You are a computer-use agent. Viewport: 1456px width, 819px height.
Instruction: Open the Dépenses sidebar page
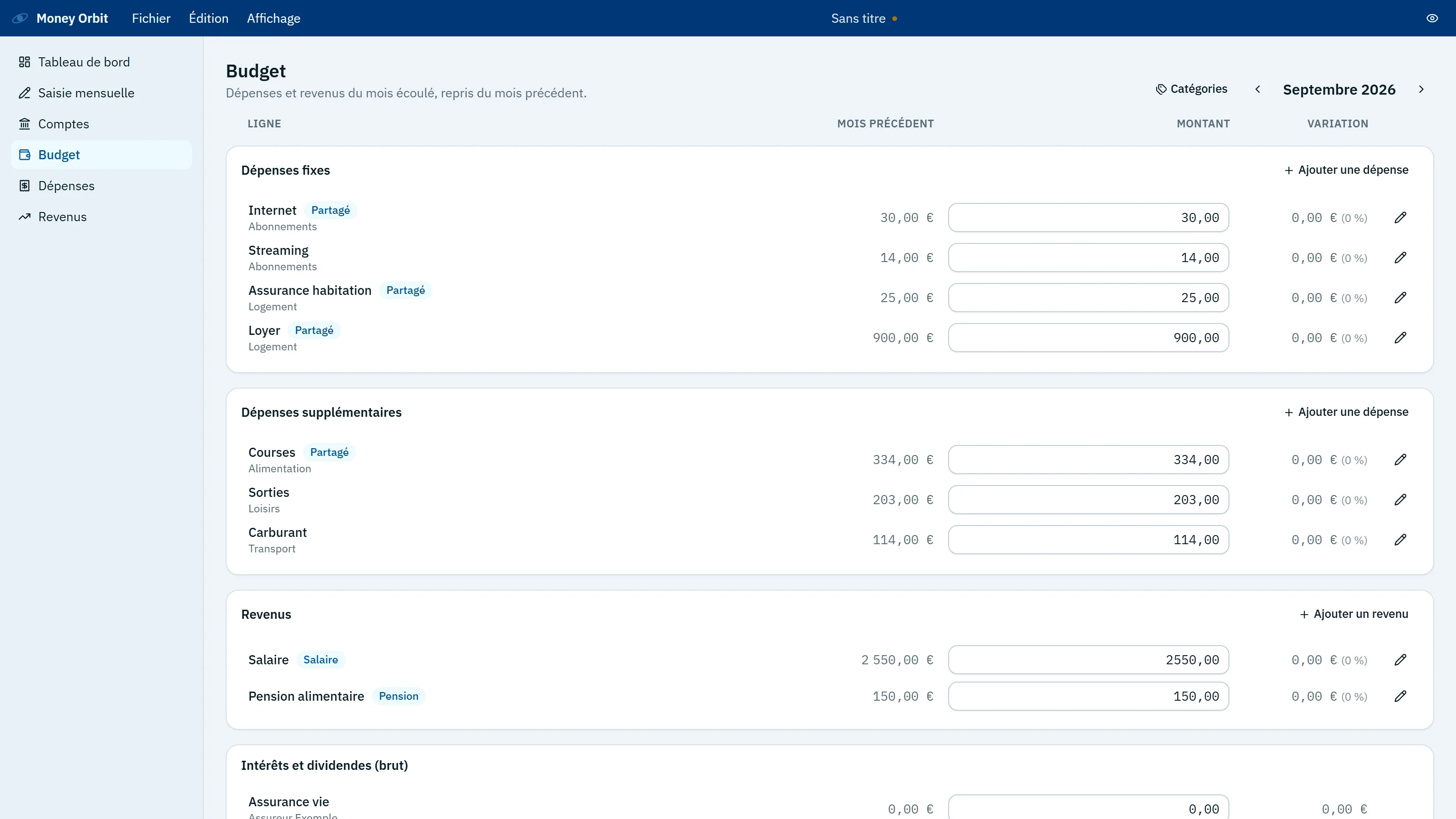(x=102, y=186)
